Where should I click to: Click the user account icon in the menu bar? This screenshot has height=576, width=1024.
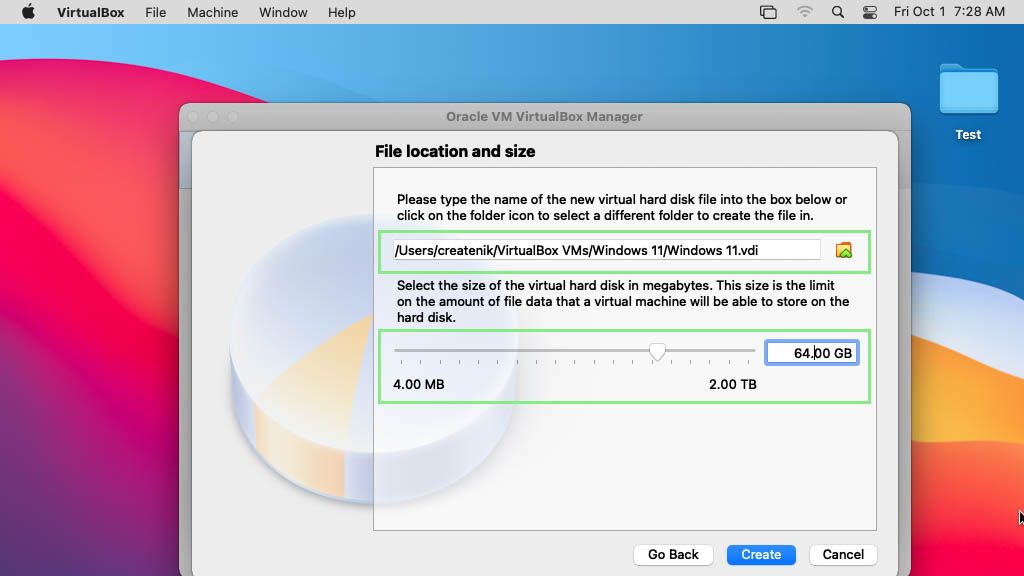(869, 12)
